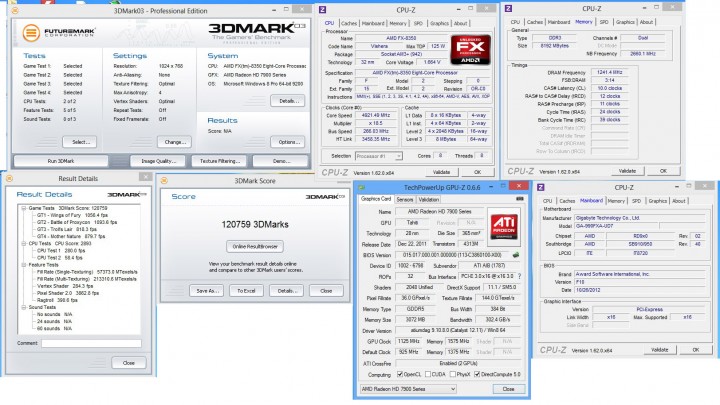Click the Futuremark Corporation logo
Viewport: 720px width, 405px height.
click(x=58, y=33)
